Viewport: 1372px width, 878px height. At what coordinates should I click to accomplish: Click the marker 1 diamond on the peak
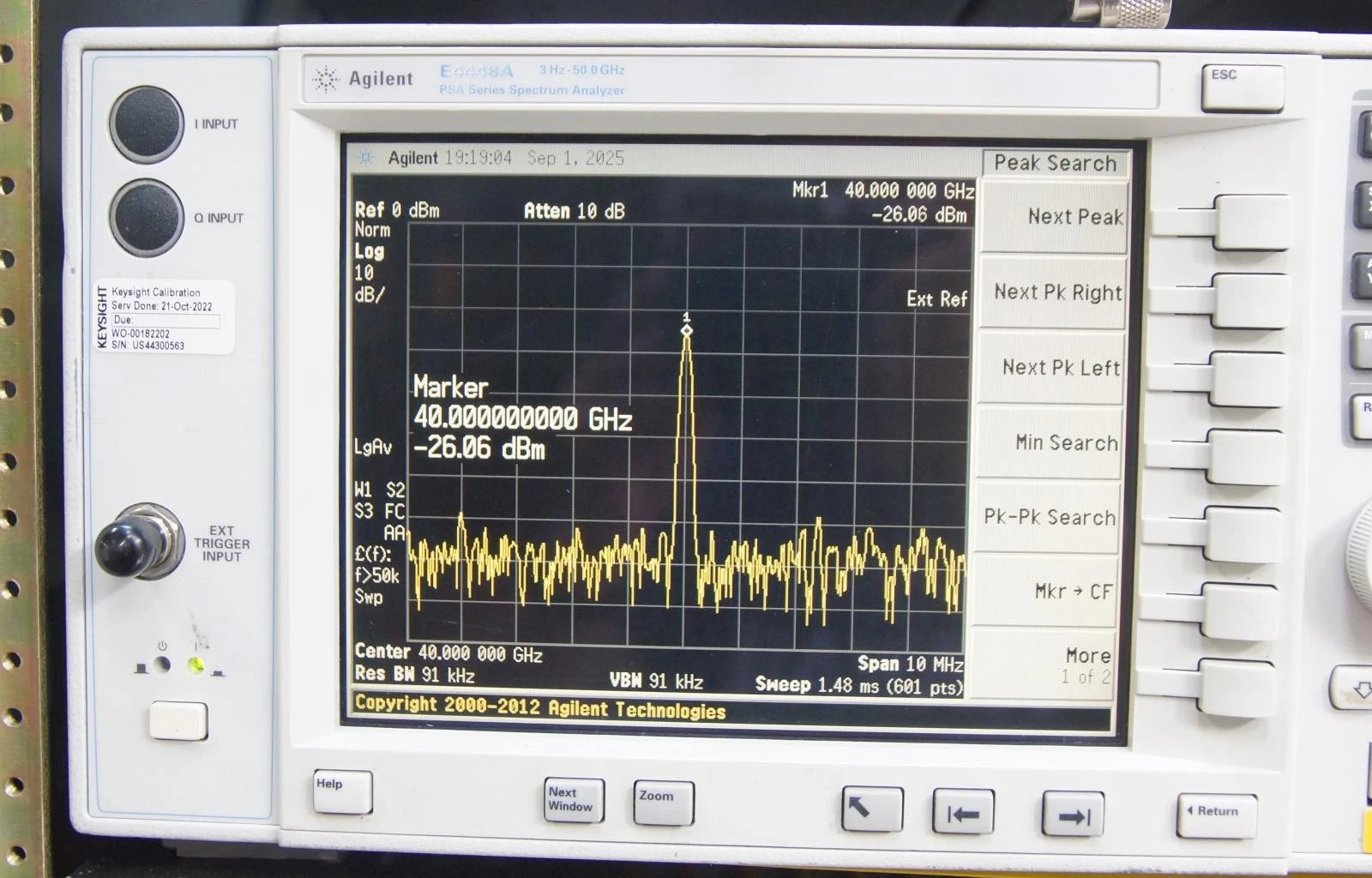pos(686,330)
